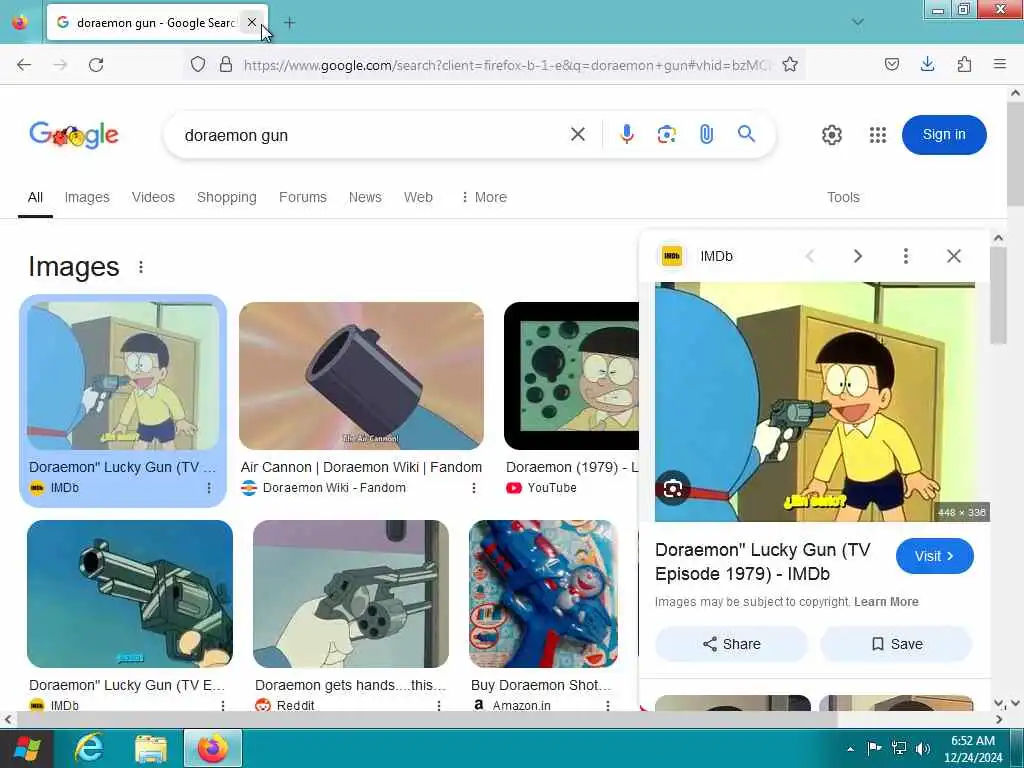
Task: Start voice search with the microphone icon
Action: click(x=627, y=135)
